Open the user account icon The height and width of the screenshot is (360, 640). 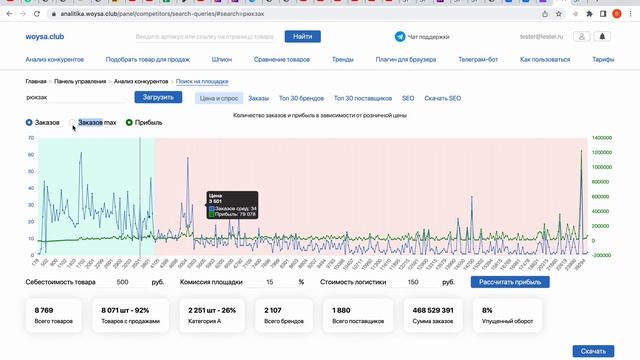click(x=582, y=36)
